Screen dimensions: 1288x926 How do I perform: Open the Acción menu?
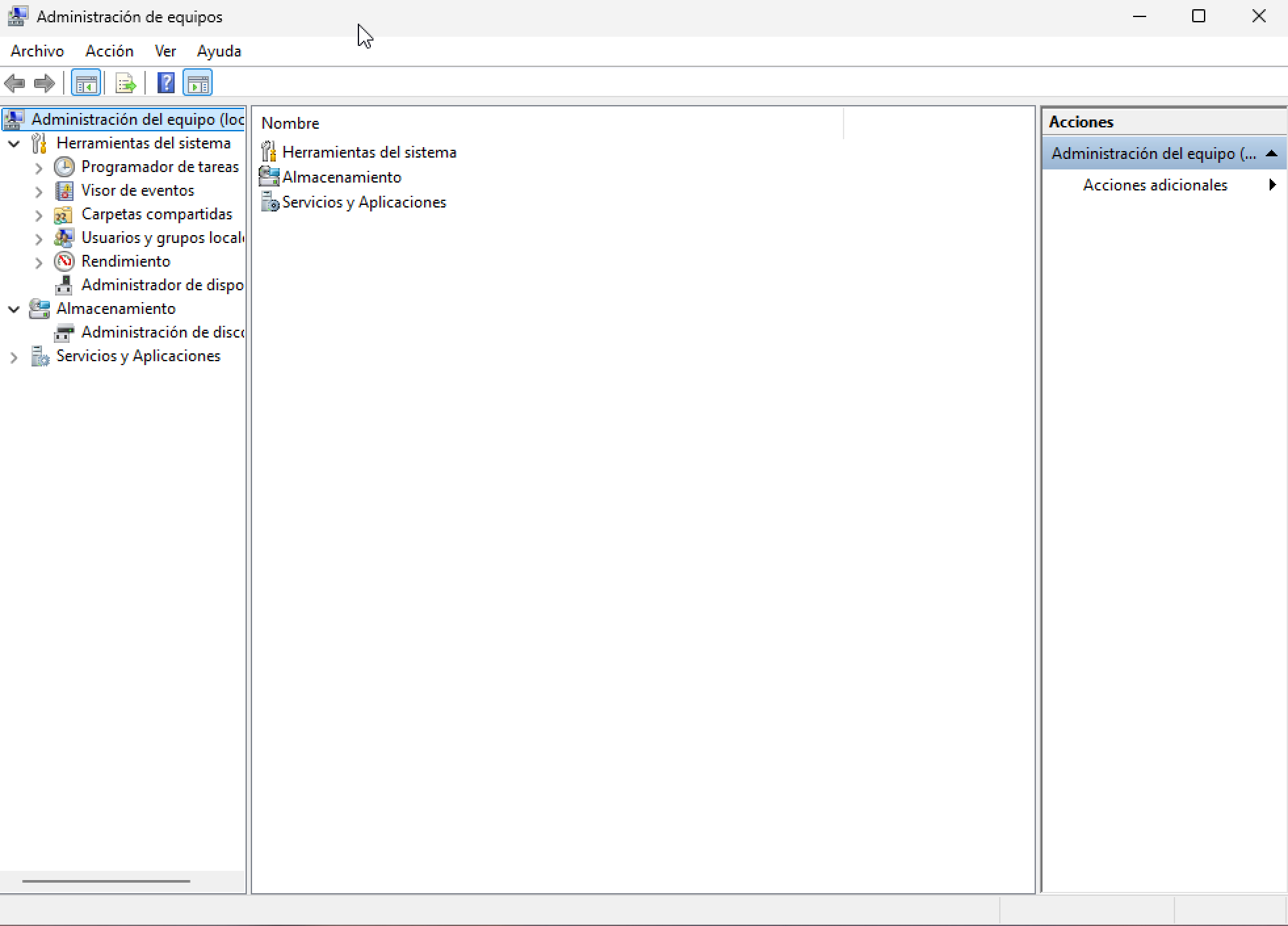point(110,51)
